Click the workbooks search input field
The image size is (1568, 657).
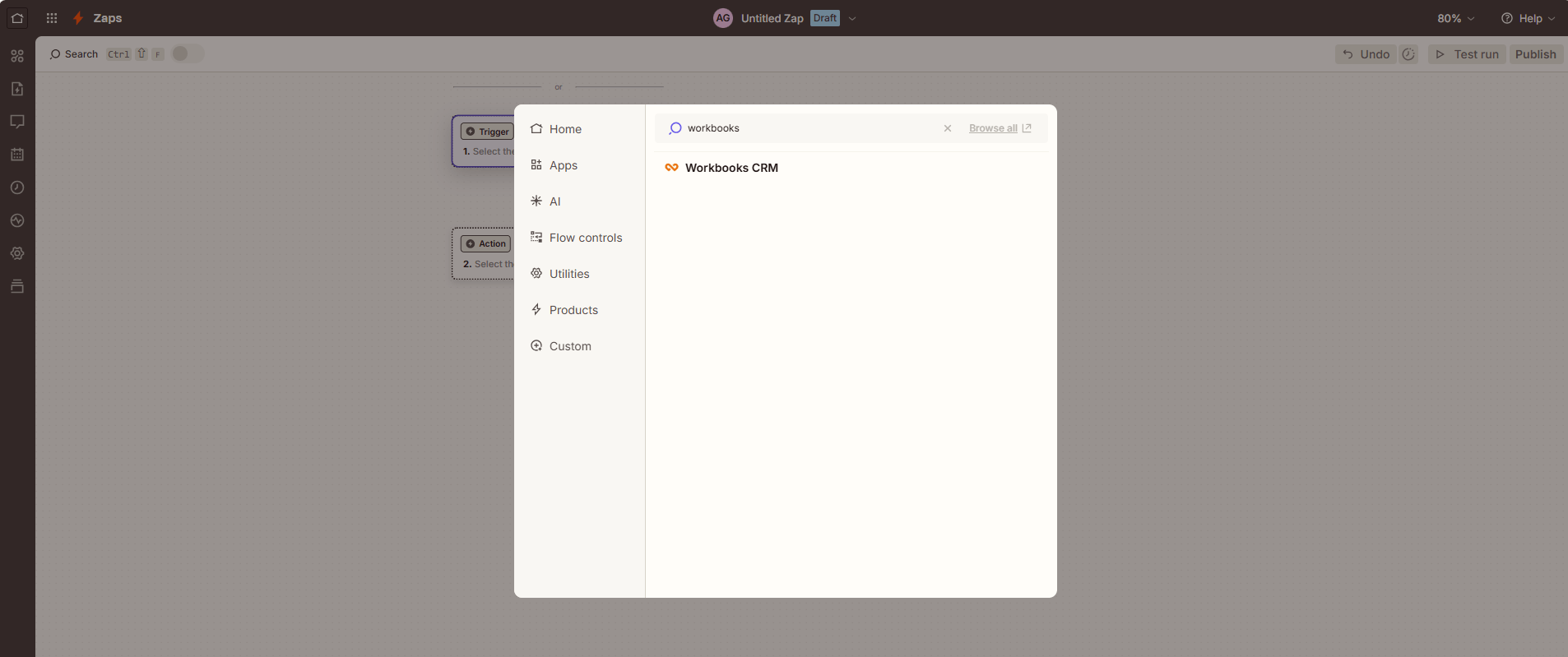tap(806, 128)
